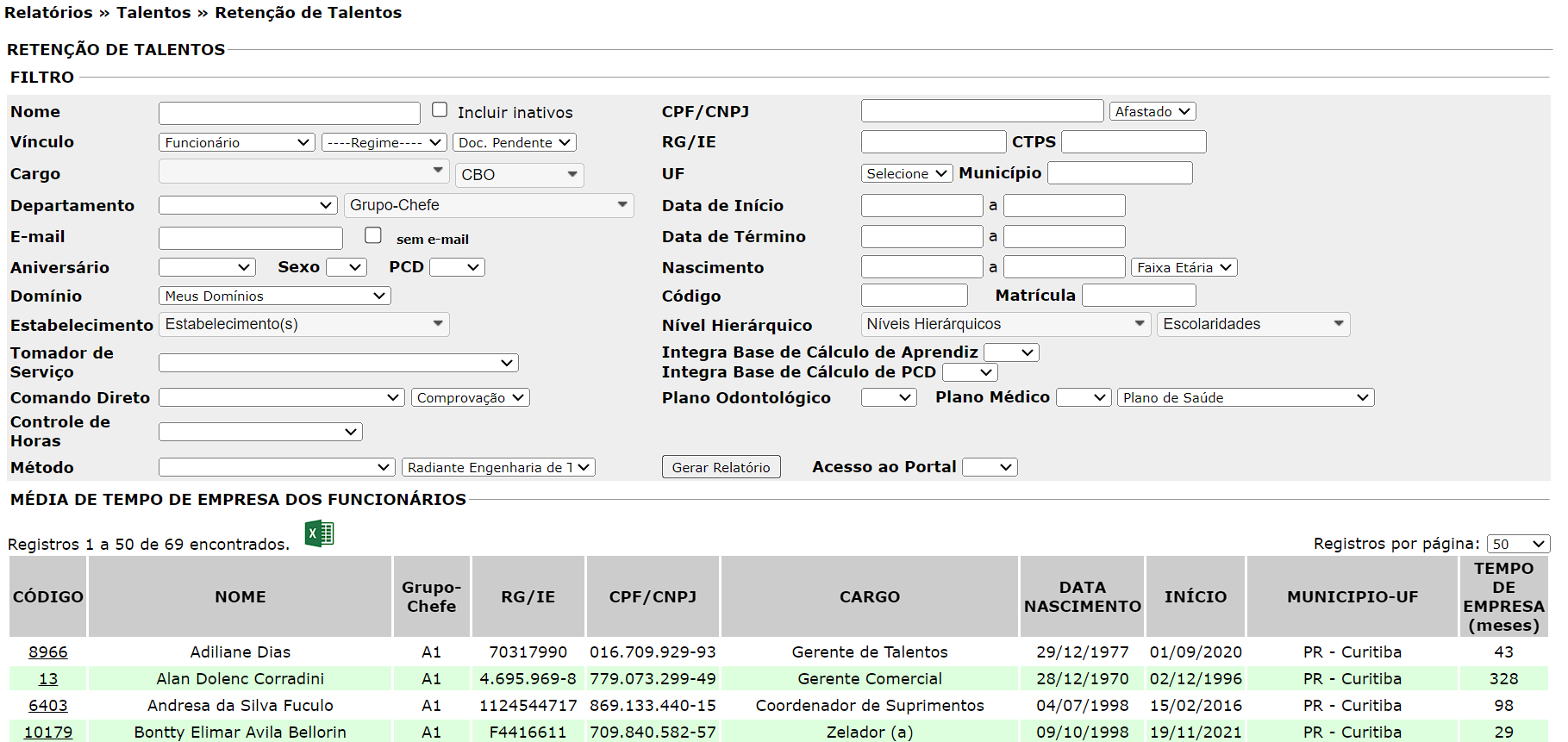This screenshot has height=742, width=1568.
Task: Expand the Estabelecimento(s) selector
Action: (303, 324)
